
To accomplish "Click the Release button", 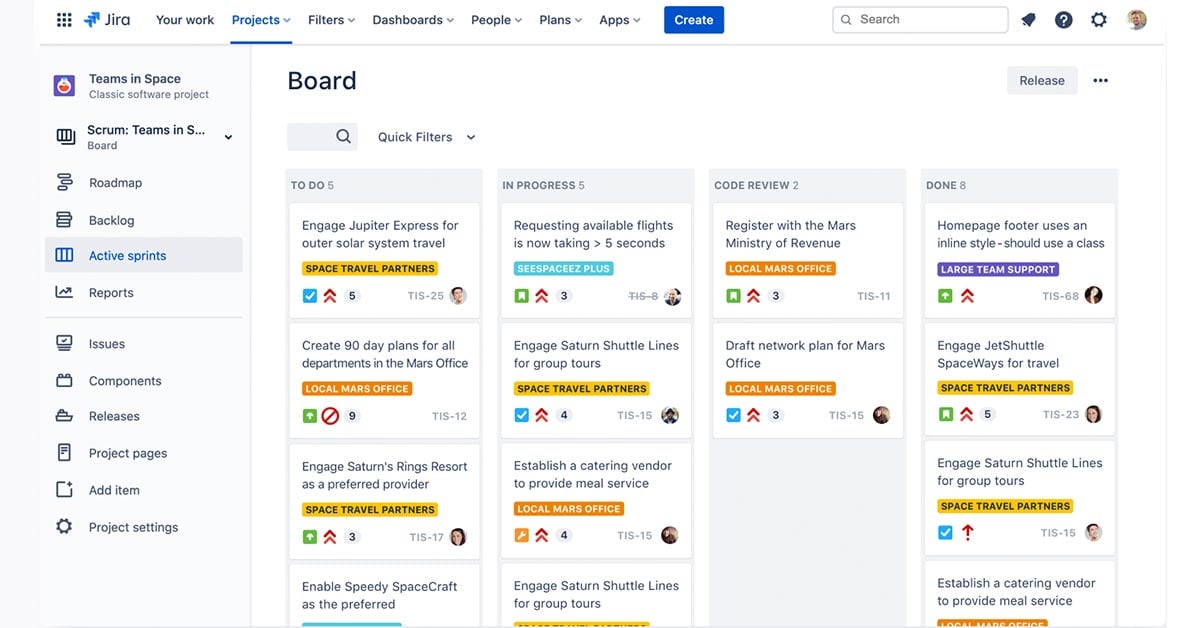I will (x=1041, y=81).
